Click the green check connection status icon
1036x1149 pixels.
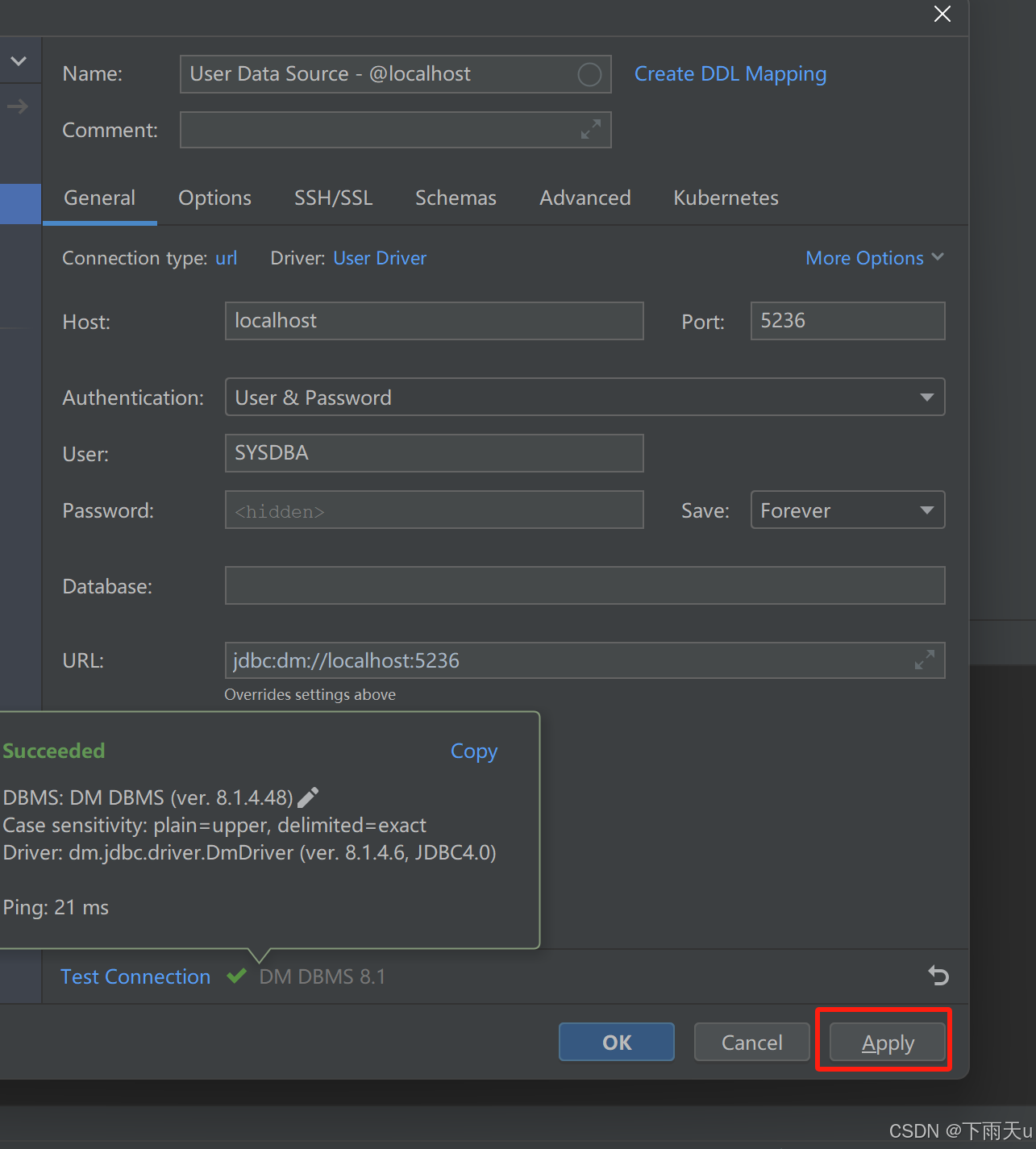point(236,976)
